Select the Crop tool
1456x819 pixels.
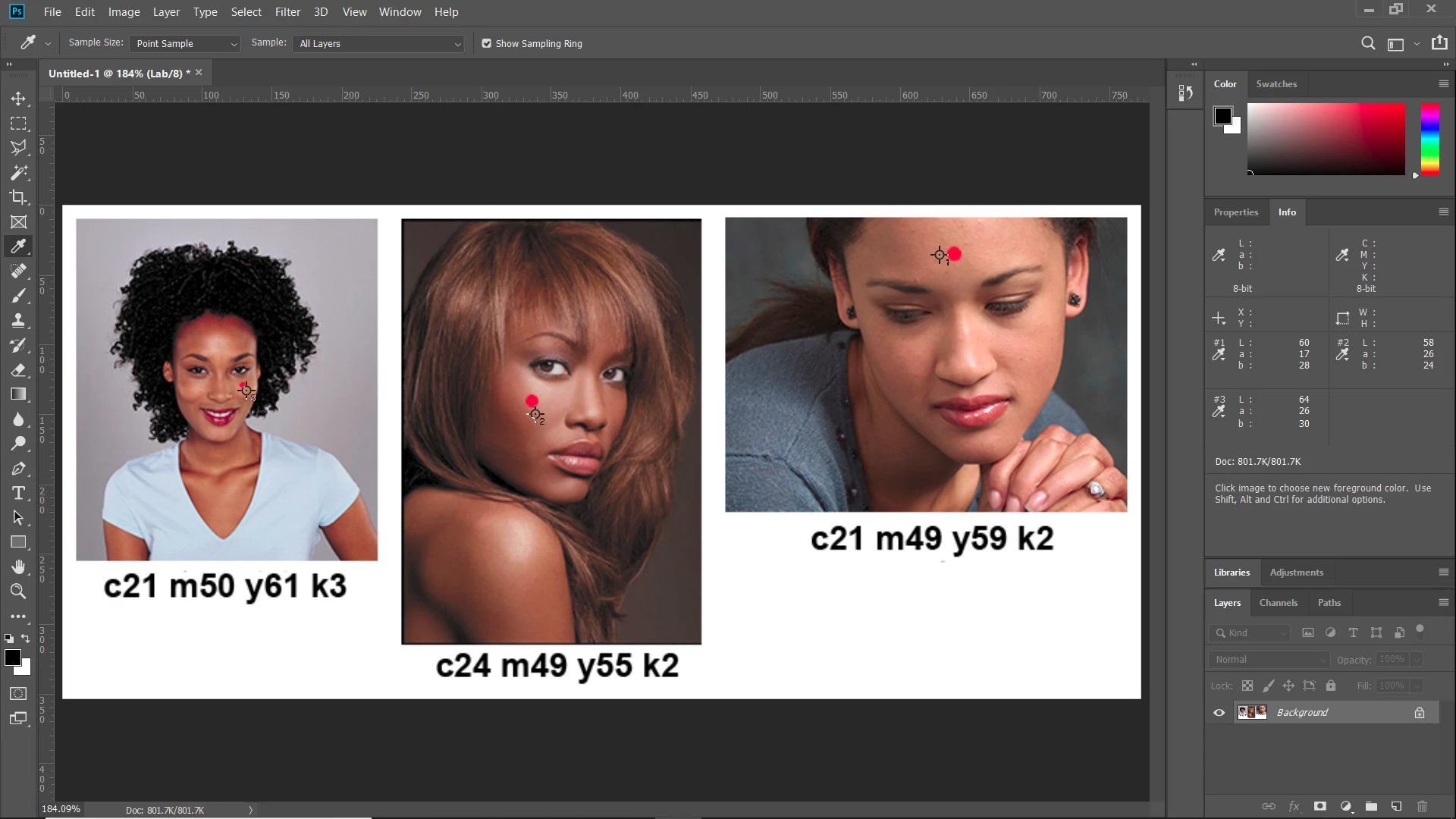click(x=18, y=197)
